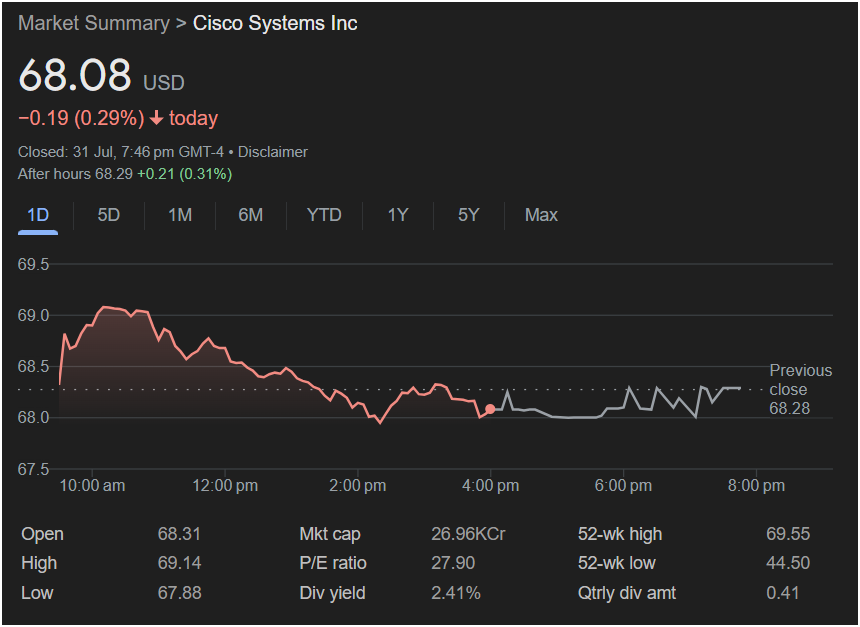This screenshot has height=627, width=860.
Task: Open the 1M chart range
Action: click(x=180, y=215)
